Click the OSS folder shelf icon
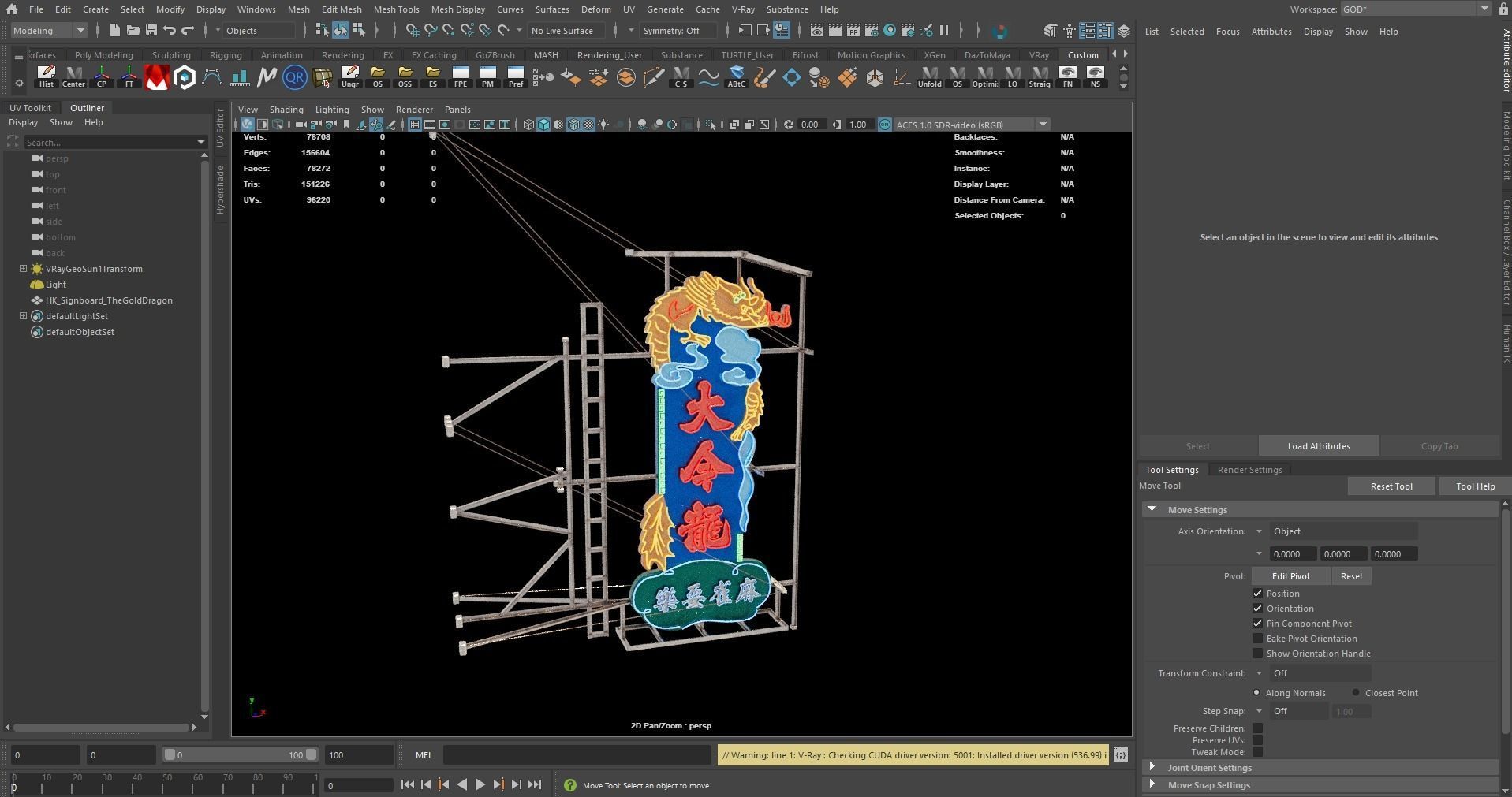 [x=405, y=76]
